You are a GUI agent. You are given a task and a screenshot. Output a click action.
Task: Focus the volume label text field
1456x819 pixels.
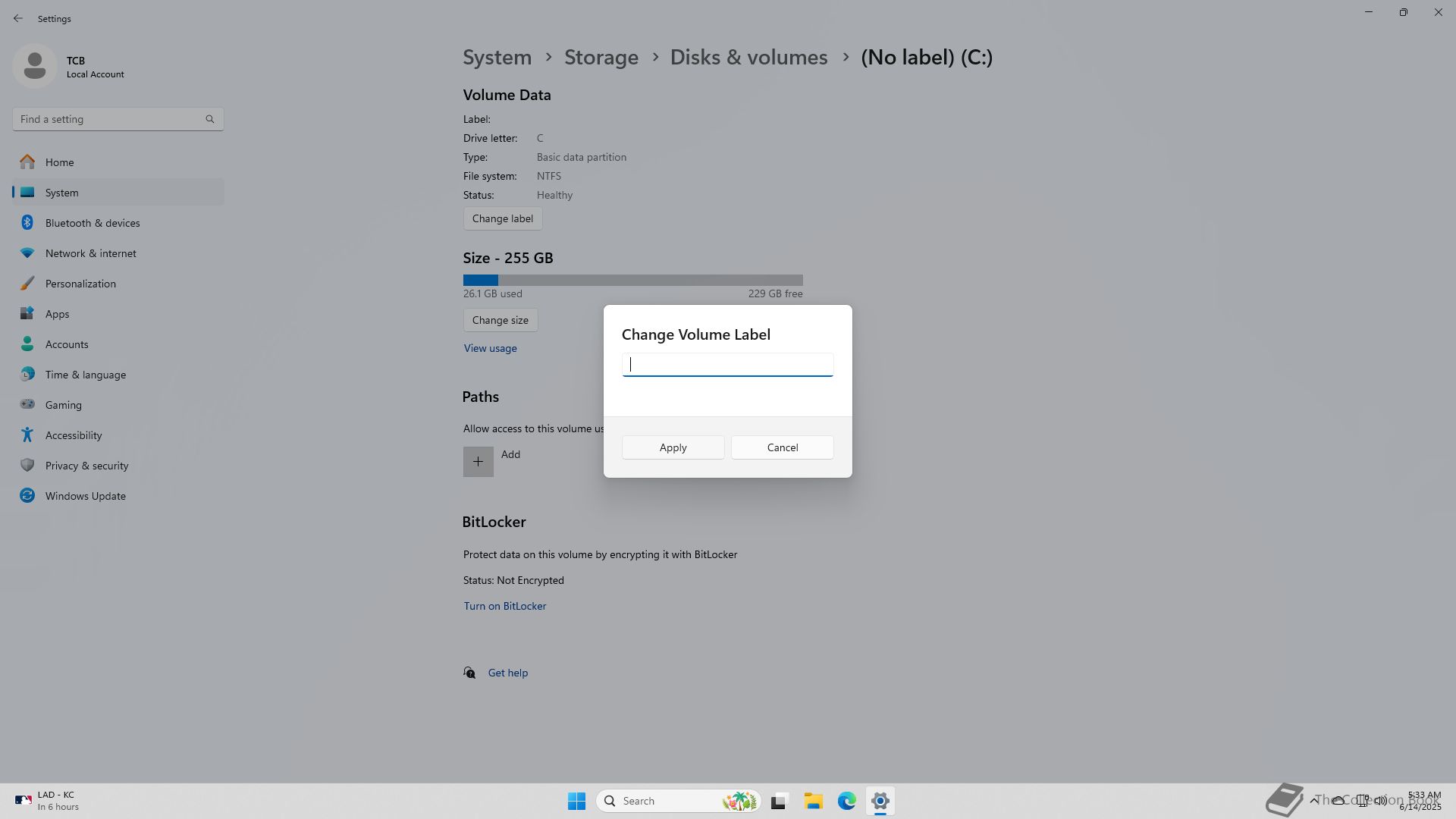point(727,365)
